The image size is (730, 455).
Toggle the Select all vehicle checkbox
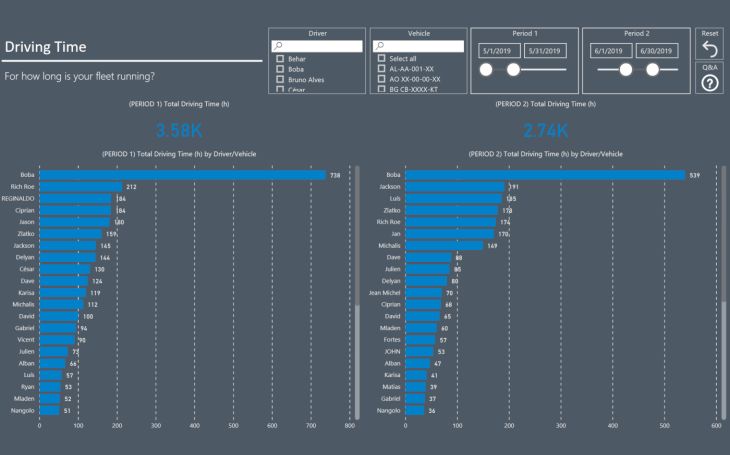point(381,59)
